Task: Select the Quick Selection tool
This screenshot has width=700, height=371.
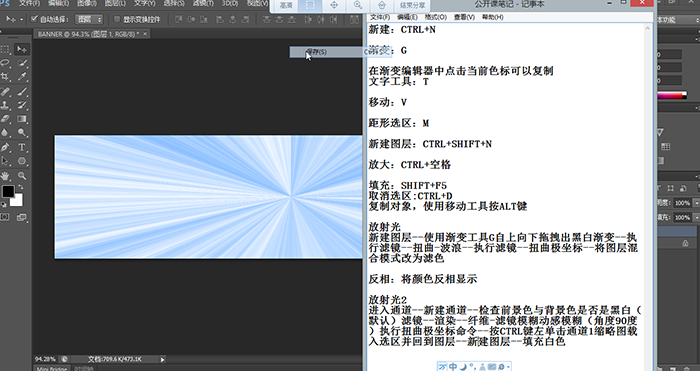Action: coord(21,63)
